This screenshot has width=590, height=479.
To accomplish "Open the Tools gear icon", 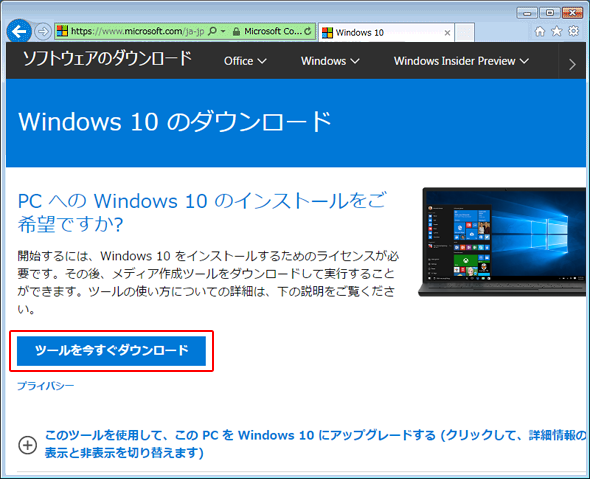I will click(573, 31).
